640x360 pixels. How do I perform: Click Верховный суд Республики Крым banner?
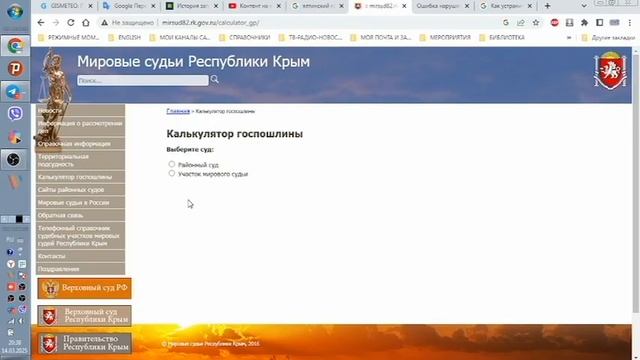(x=84, y=316)
